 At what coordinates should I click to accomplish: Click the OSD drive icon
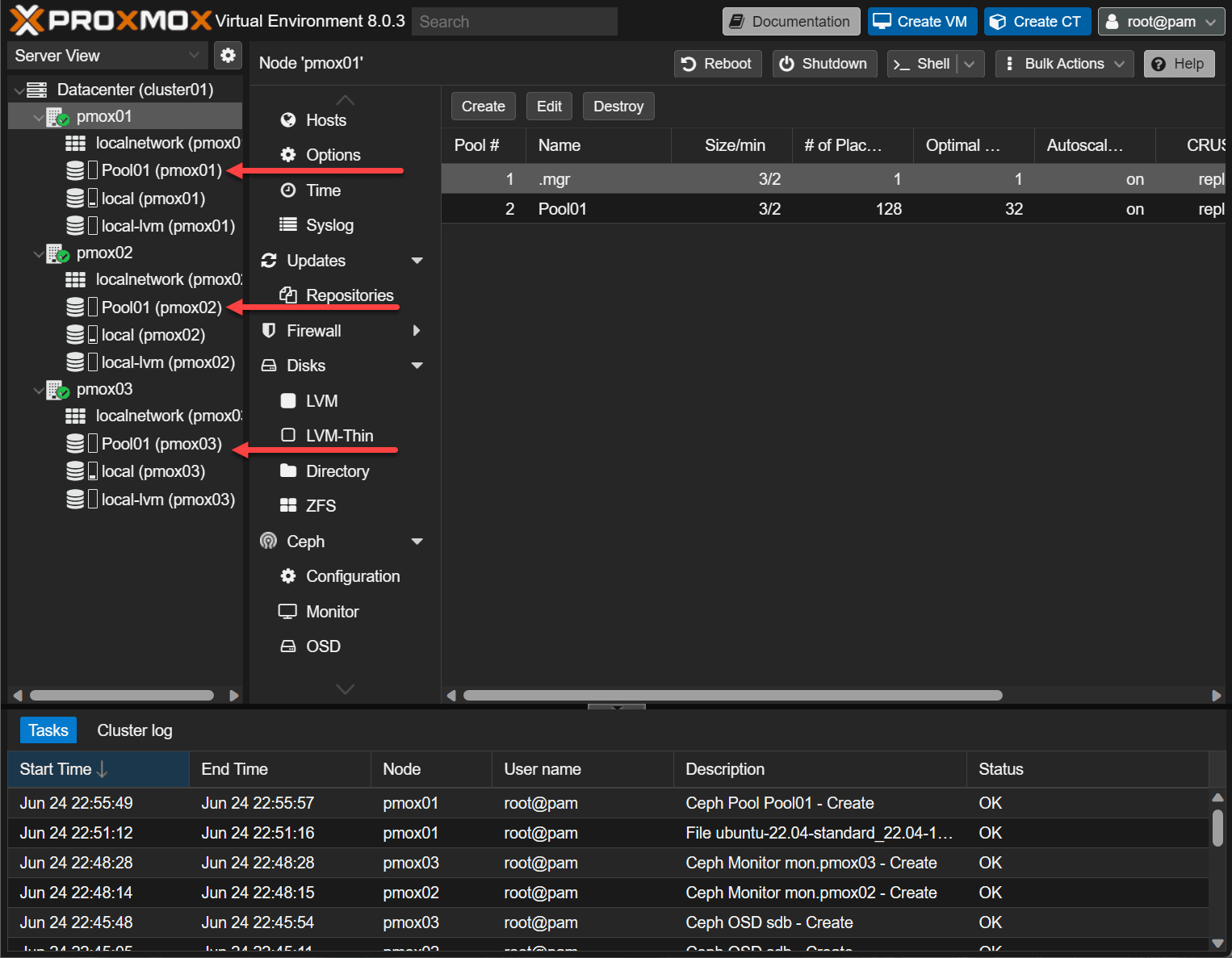288,646
